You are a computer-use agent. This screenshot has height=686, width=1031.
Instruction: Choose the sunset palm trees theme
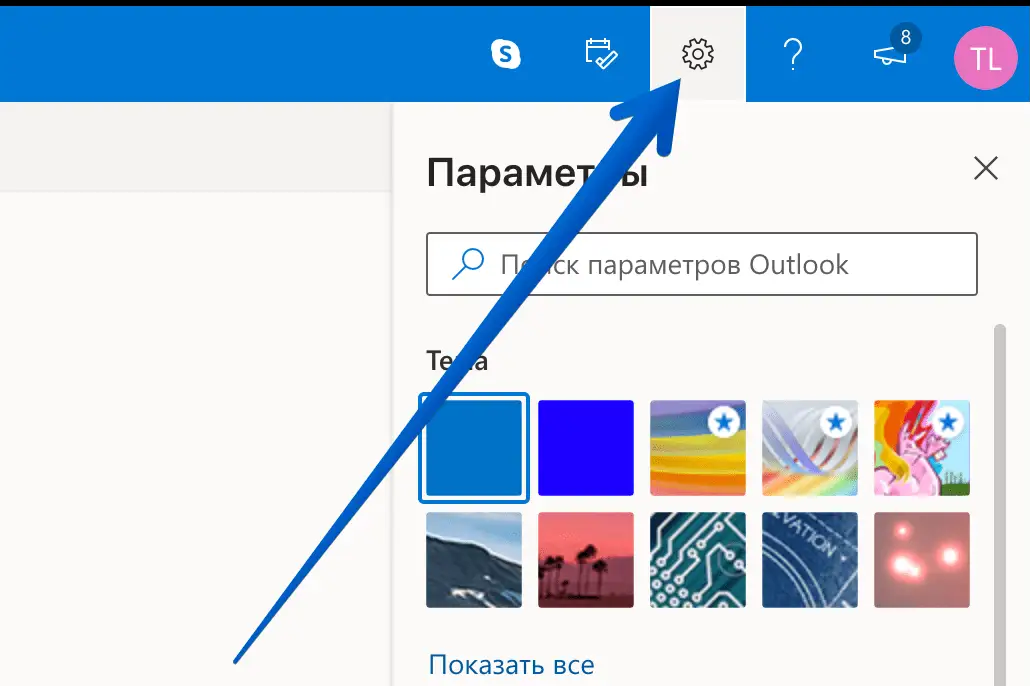tap(586, 560)
